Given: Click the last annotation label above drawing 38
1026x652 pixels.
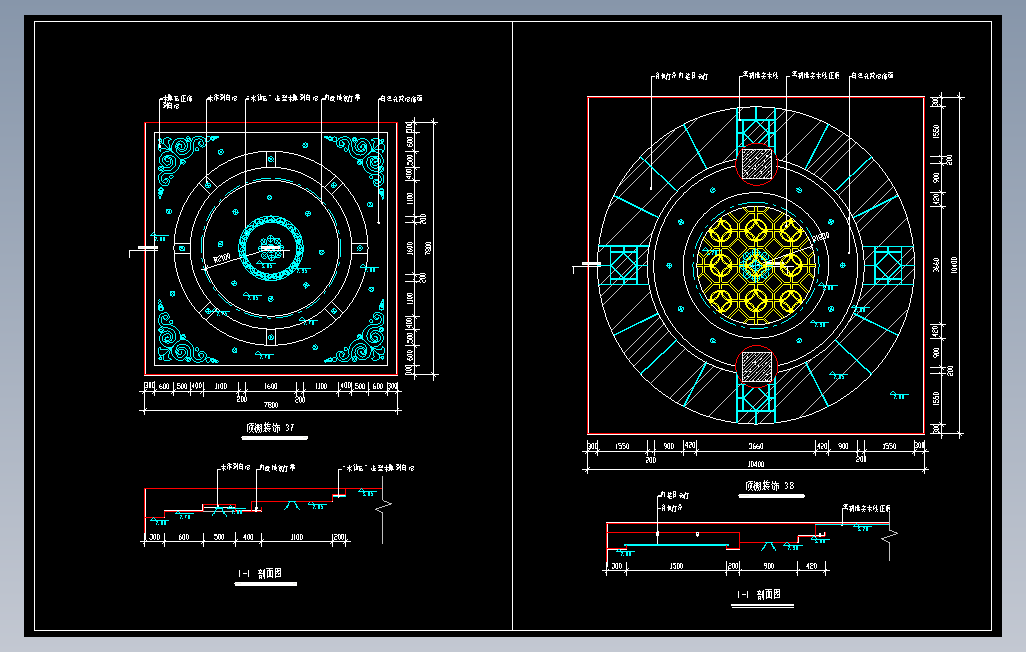Looking at the screenshot, I should click(873, 76).
